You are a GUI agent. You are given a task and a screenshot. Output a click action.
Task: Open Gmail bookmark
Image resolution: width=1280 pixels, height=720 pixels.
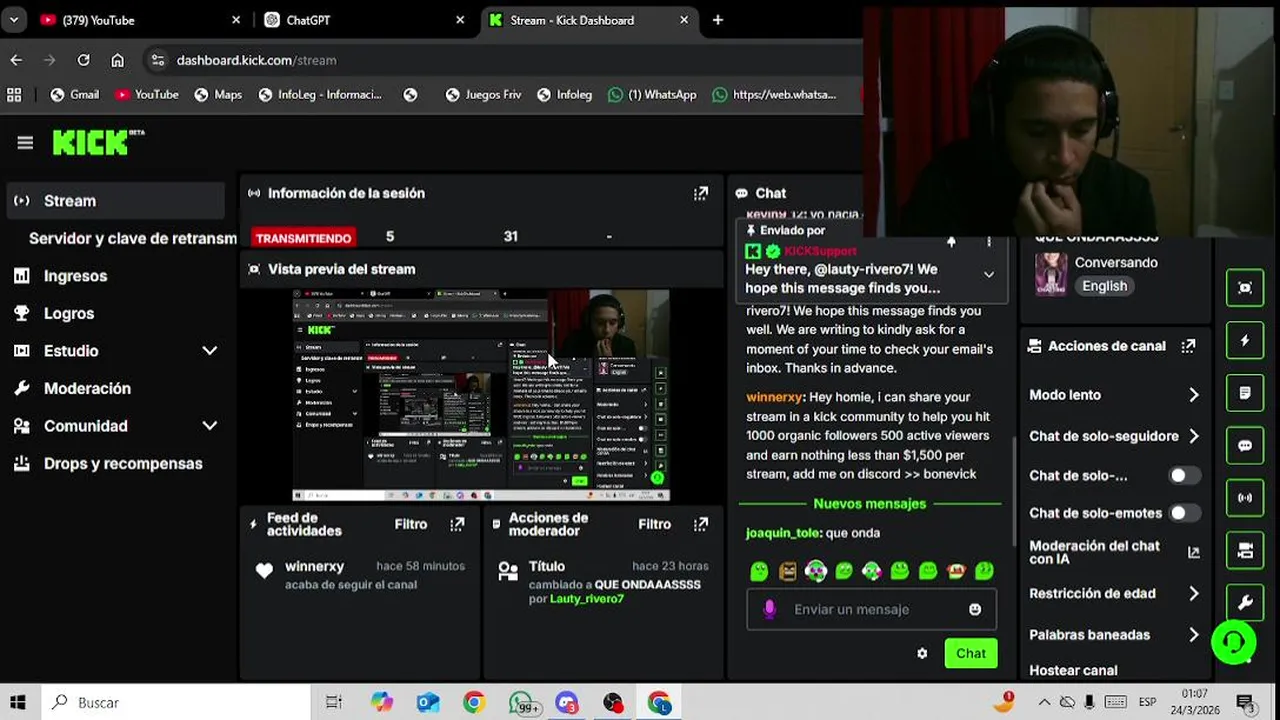[x=74, y=95]
